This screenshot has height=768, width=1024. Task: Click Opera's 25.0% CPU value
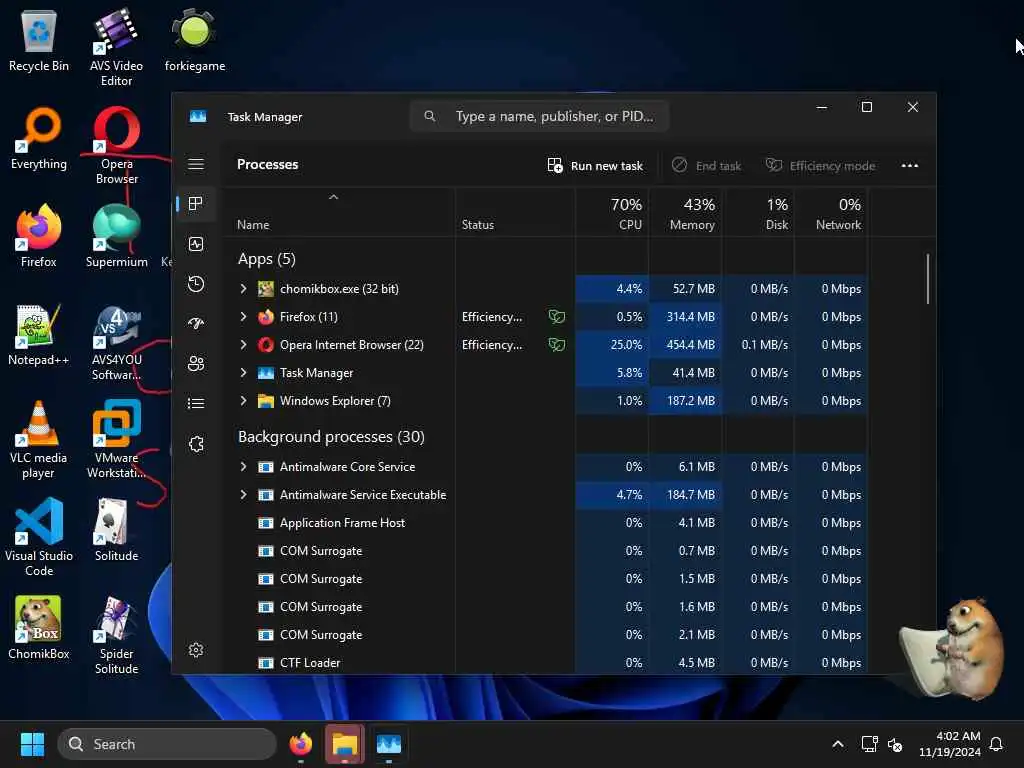click(626, 344)
